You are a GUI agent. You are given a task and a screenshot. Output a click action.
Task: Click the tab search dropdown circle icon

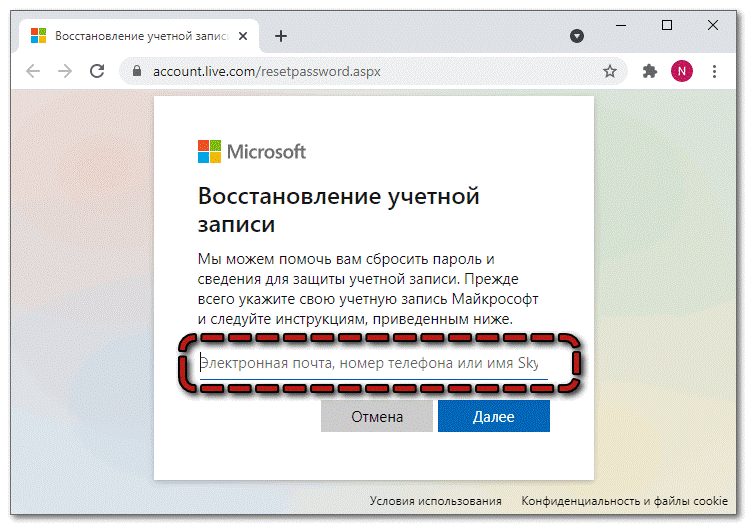577,36
